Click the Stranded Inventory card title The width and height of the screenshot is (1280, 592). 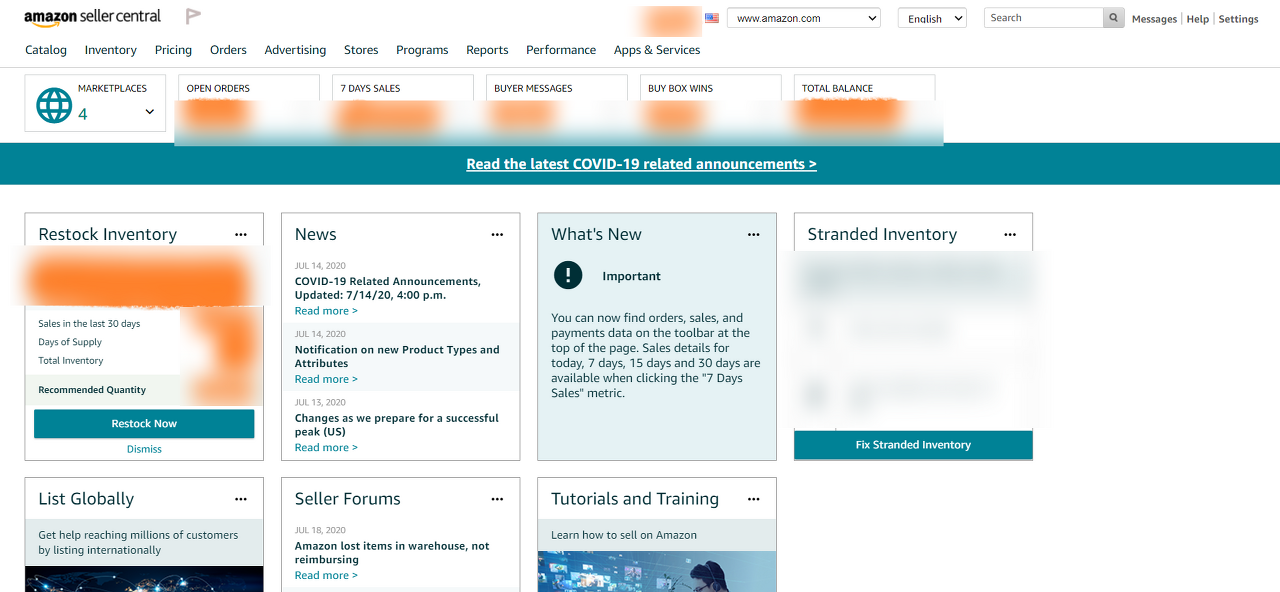click(x=882, y=234)
